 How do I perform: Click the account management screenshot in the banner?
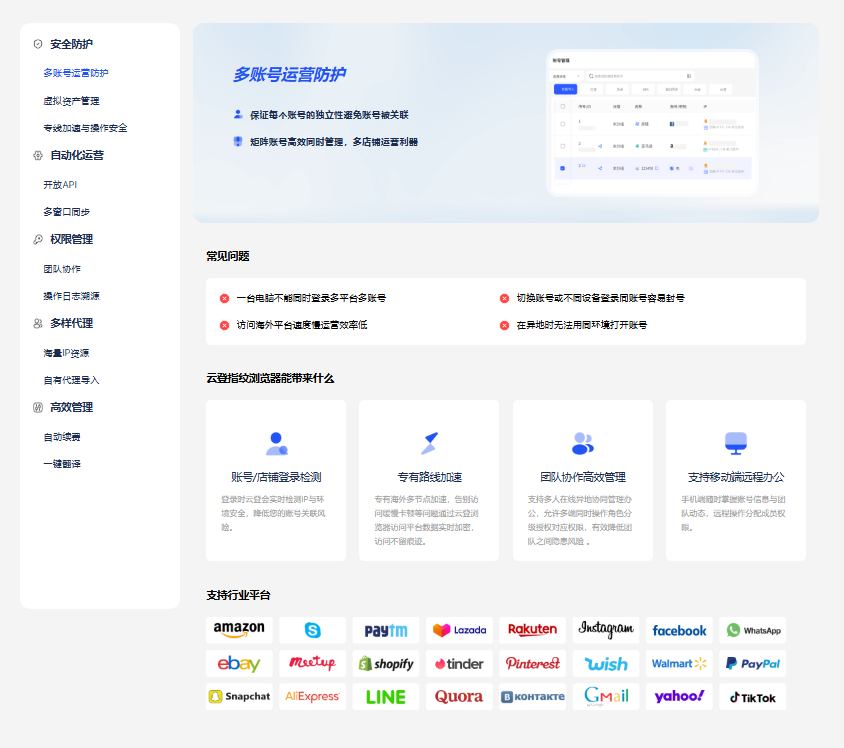point(652,123)
